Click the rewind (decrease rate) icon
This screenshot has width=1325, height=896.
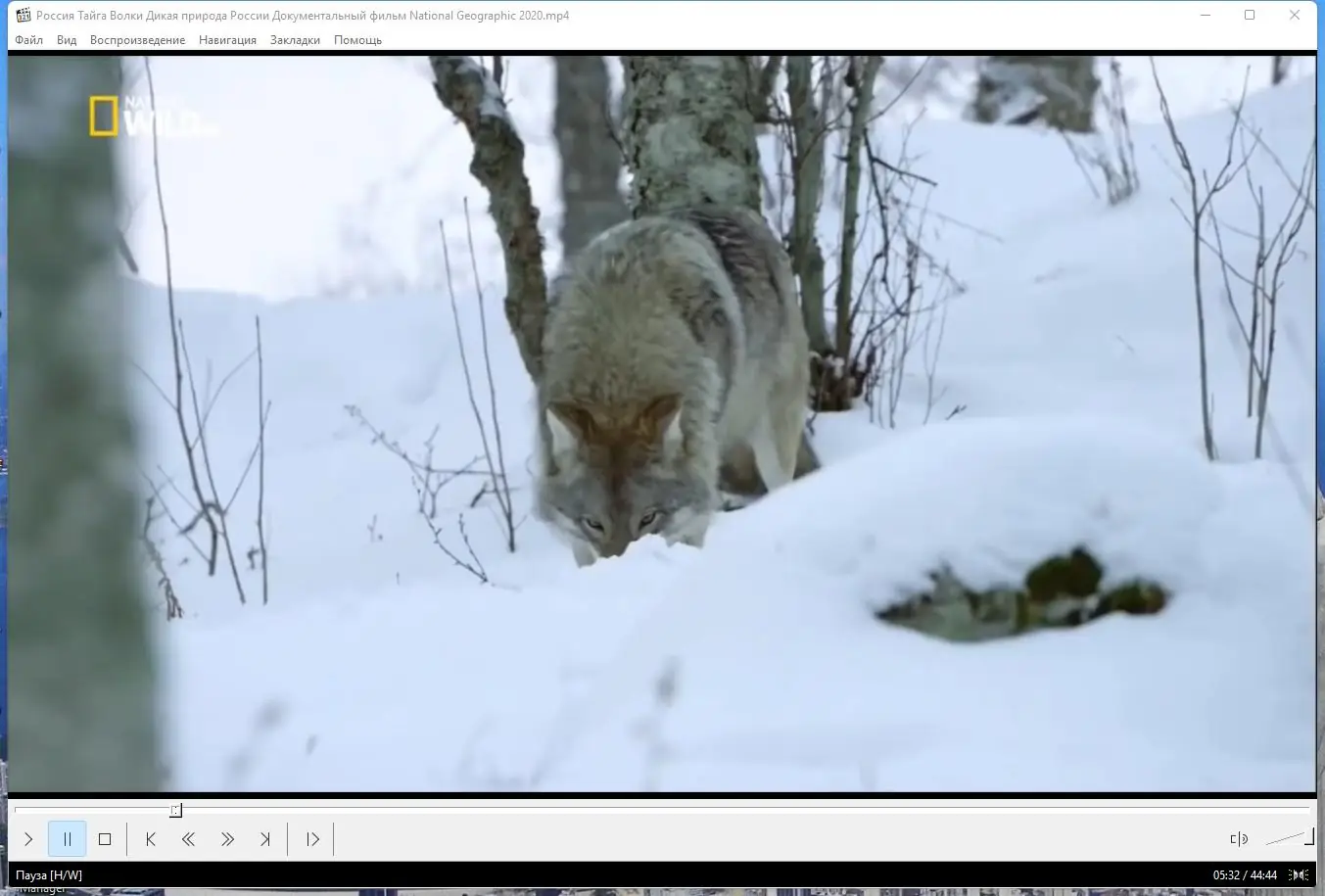(188, 839)
